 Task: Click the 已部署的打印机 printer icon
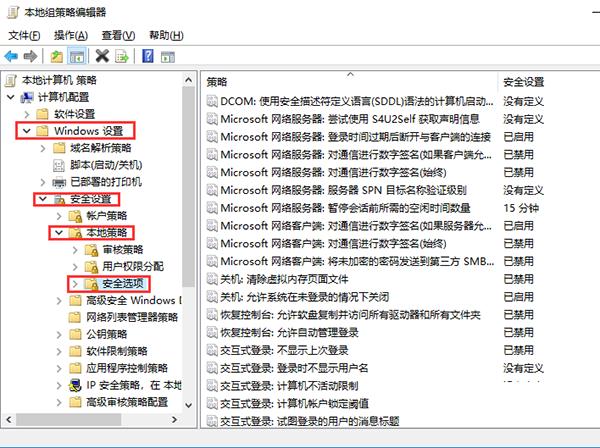[x=59, y=182]
